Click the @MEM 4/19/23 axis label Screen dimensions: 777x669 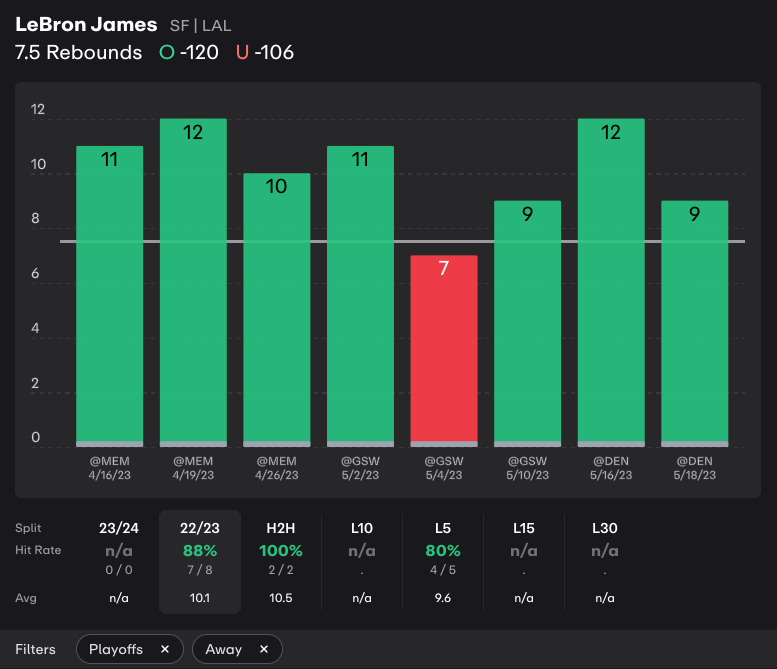pyautogui.click(x=193, y=468)
